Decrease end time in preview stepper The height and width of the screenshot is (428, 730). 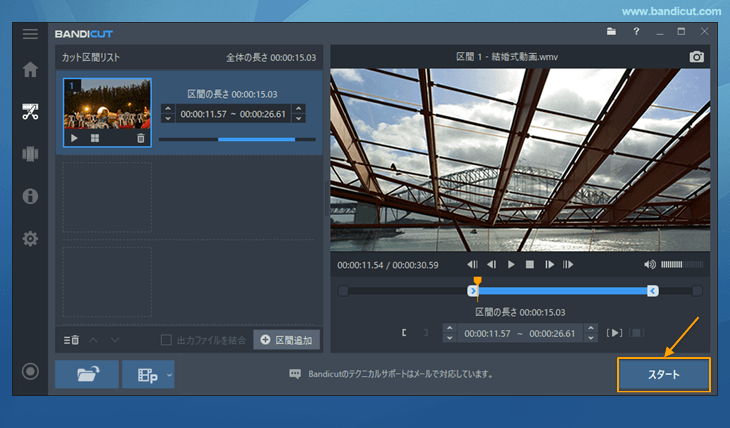591,338
